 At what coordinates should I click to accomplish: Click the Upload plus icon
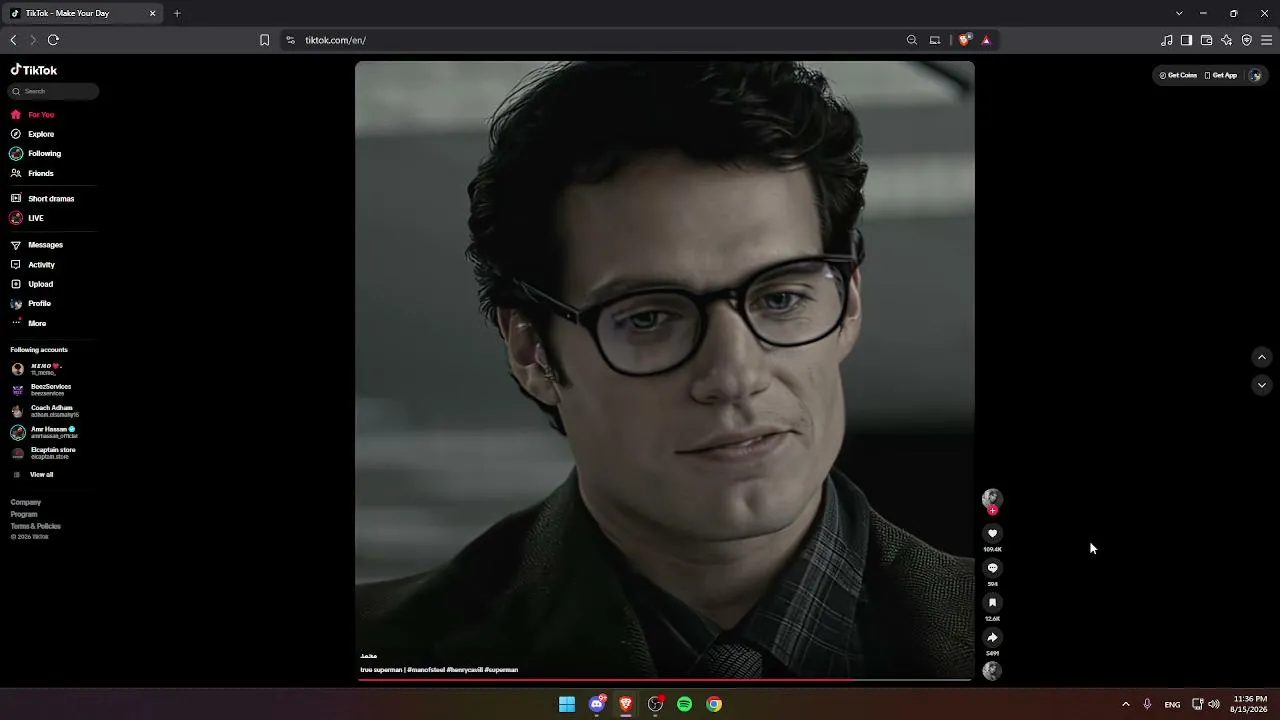[x=16, y=284]
